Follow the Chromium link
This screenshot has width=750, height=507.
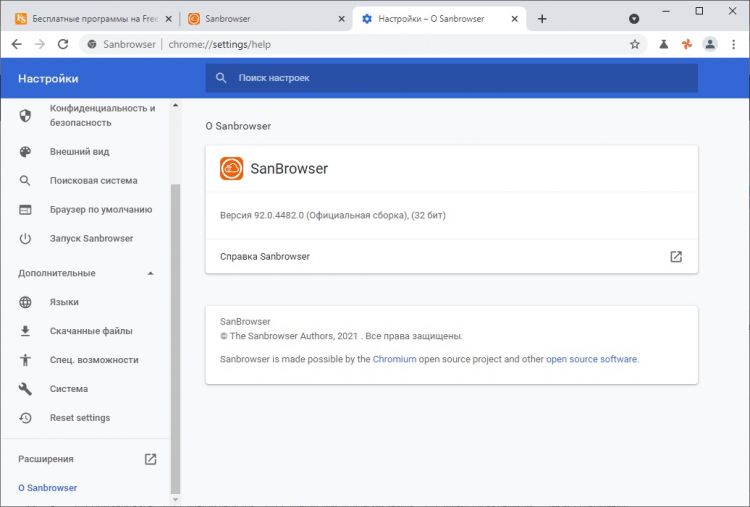[394, 359]
